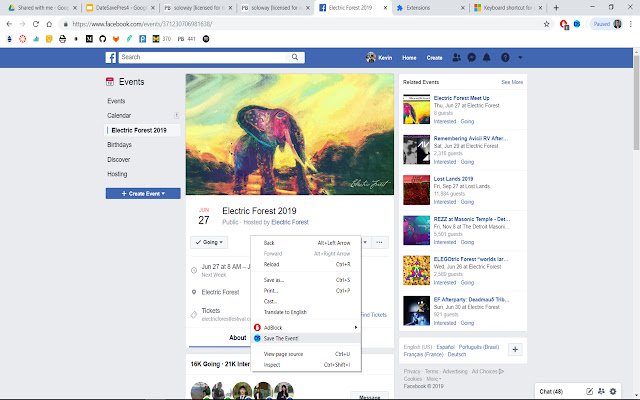Image resolution: width=640 pixels, height=400 pixels.
Task: Select Translate to English entry
Action: coord(306,312)
